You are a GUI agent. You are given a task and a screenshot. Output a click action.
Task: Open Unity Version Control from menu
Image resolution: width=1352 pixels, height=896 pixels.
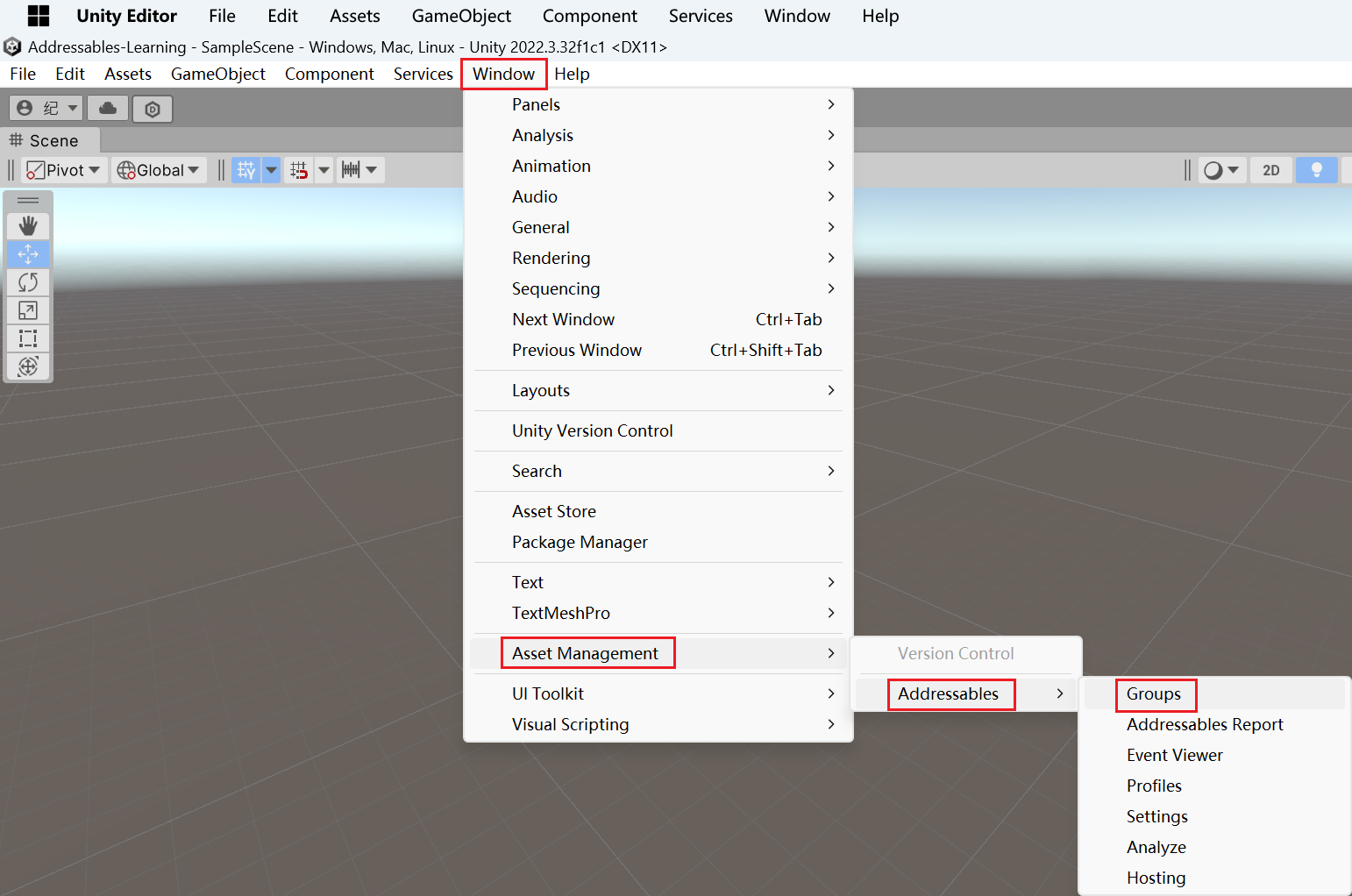pos(658,430)
